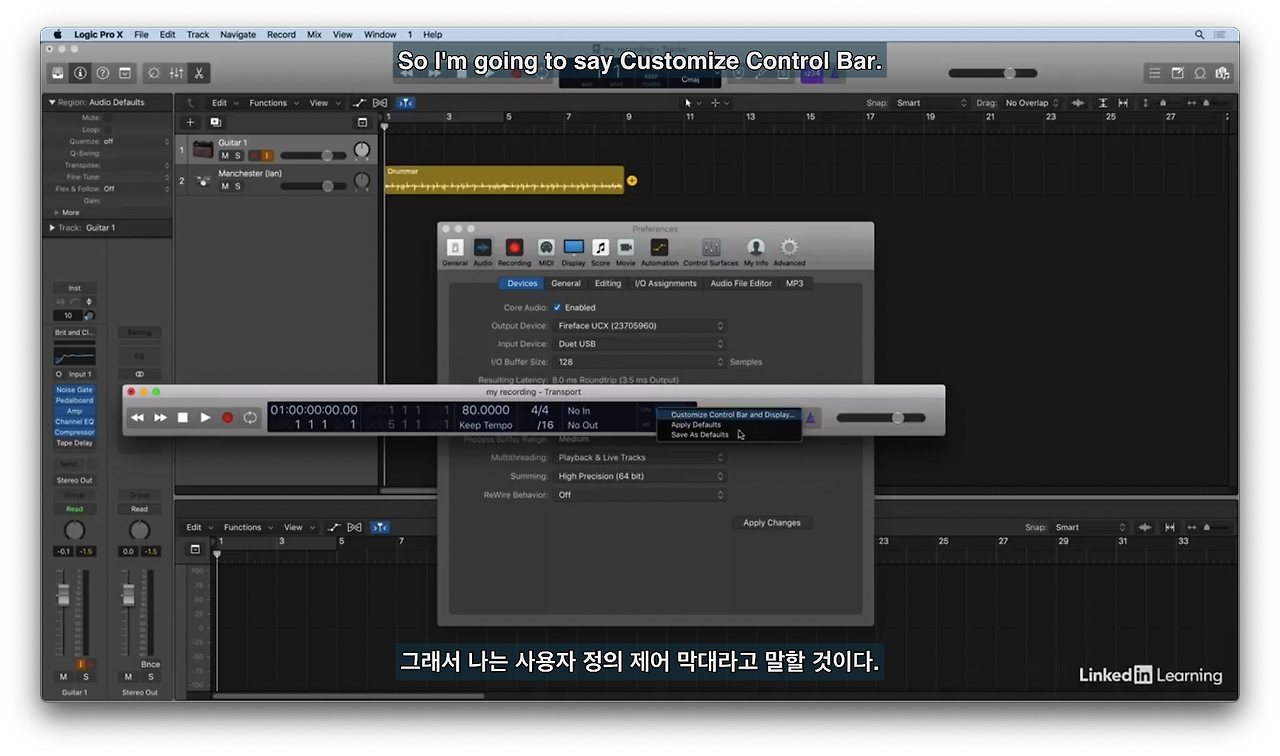The height and width of the screenshot is (756, 1280).
Task: Open Automation preferences icon
Action: [659, 251]
